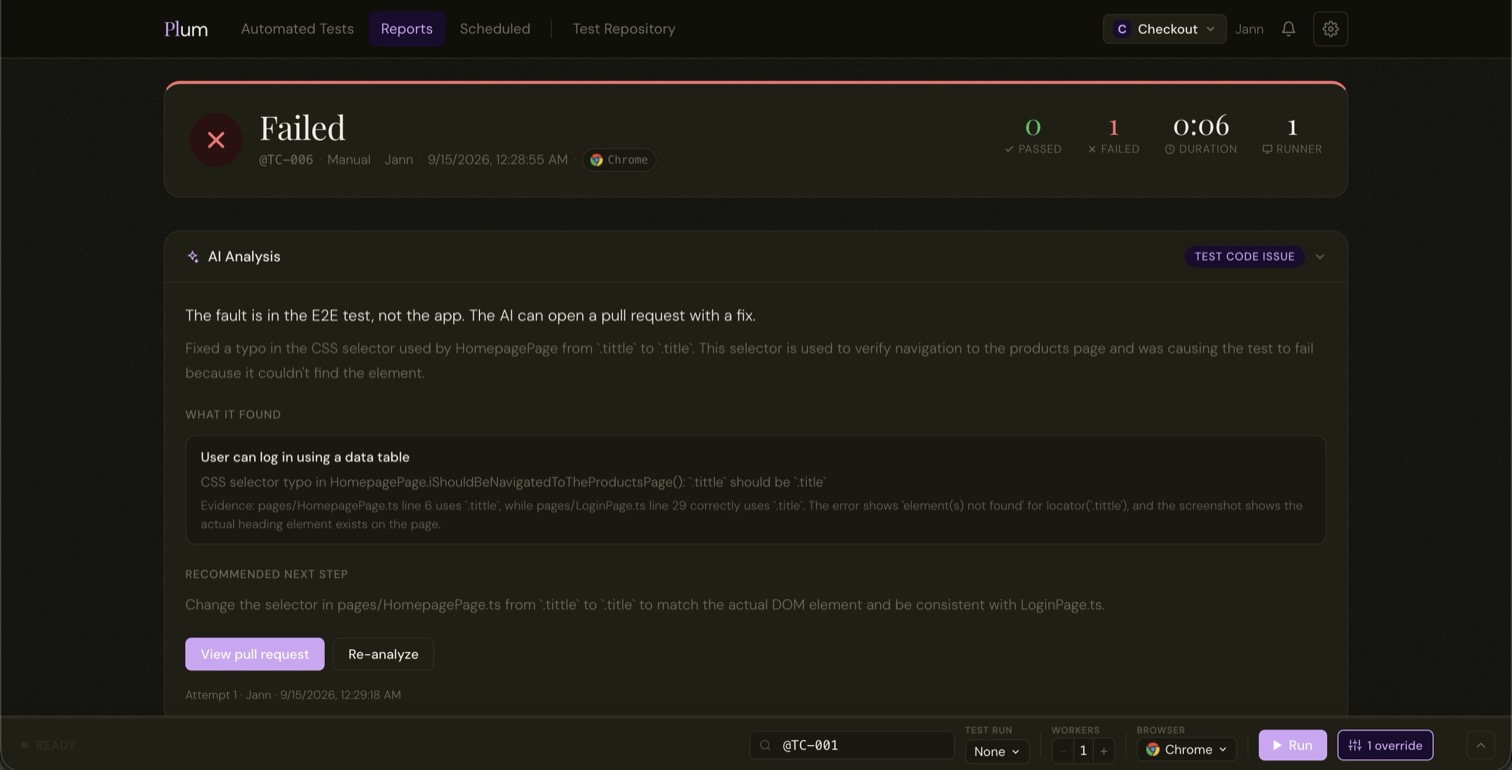Increase workers with the plus button
The width and height of the screenshot is (1512, 770).
pos(1104,750)
